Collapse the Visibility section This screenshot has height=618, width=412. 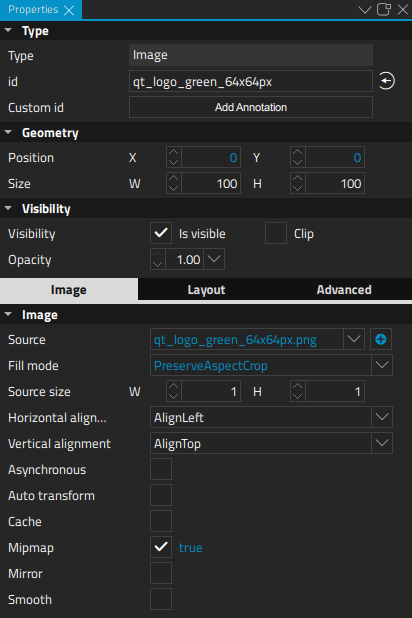point(8,208)
